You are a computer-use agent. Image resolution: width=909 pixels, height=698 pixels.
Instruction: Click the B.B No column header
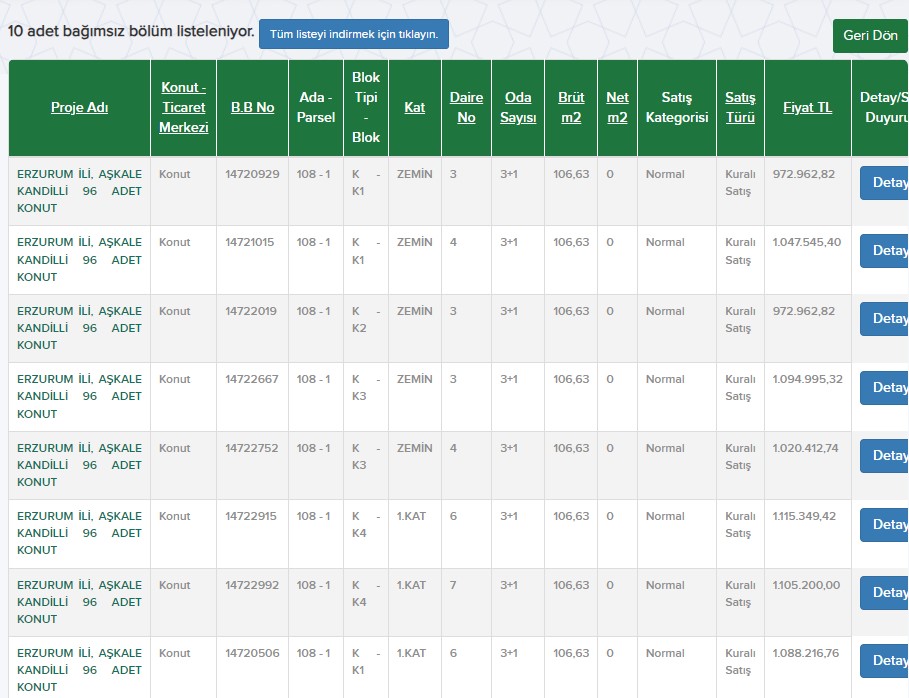[x=252, y=108]
